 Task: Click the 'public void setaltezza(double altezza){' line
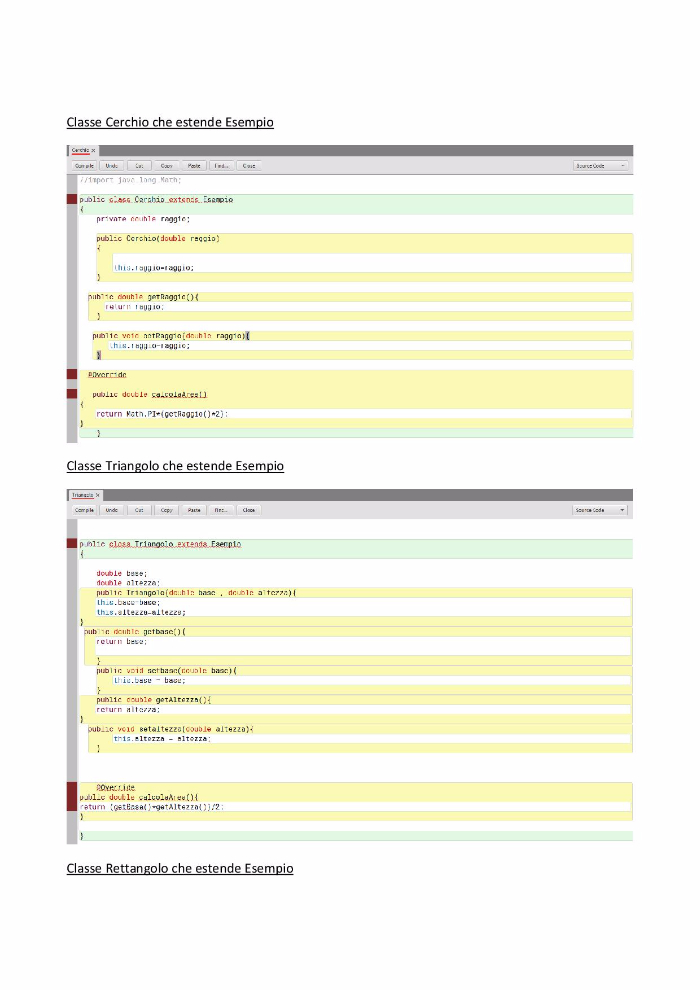[171, 729]
